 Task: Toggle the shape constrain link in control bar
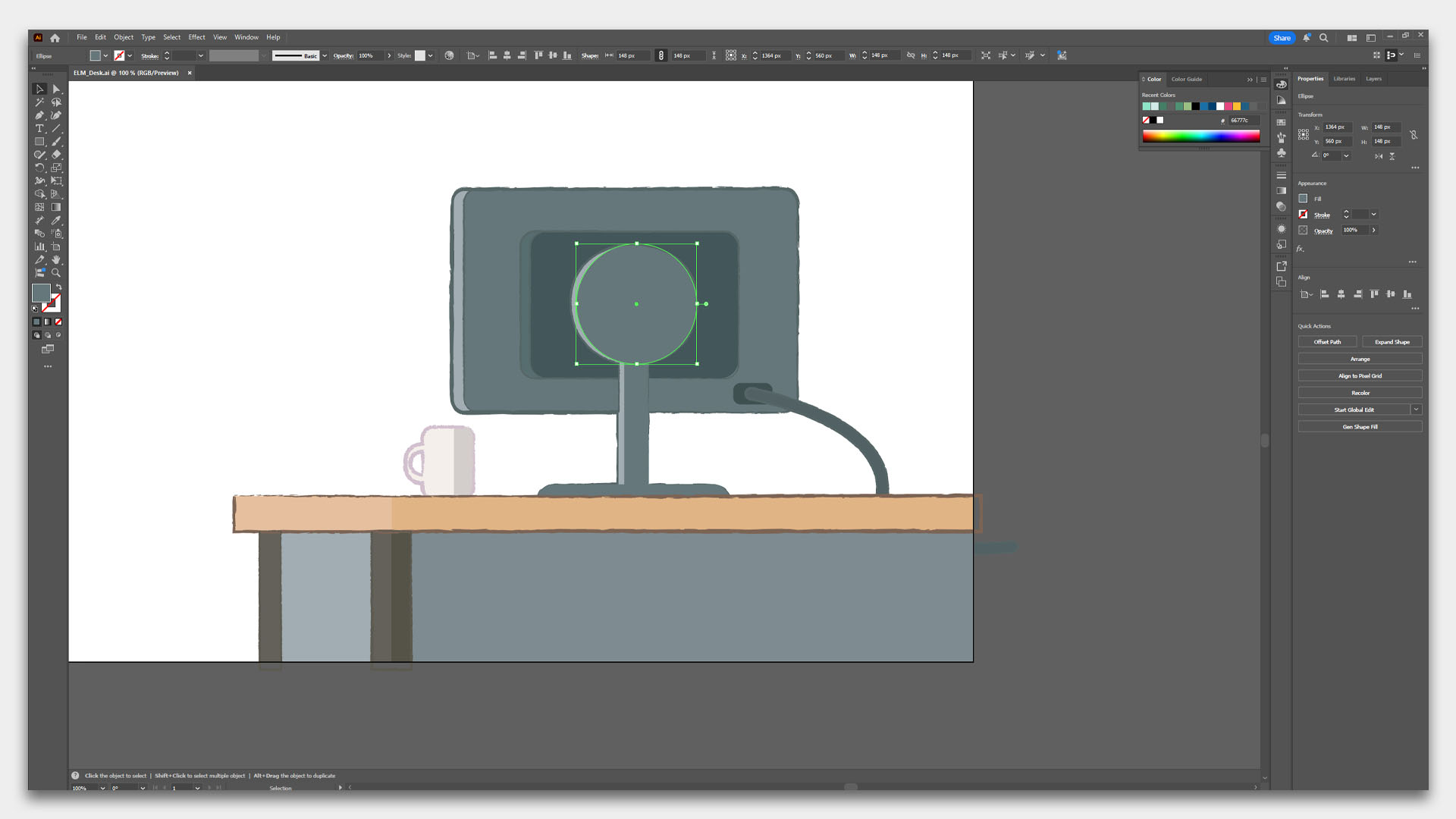coord(661,55)
